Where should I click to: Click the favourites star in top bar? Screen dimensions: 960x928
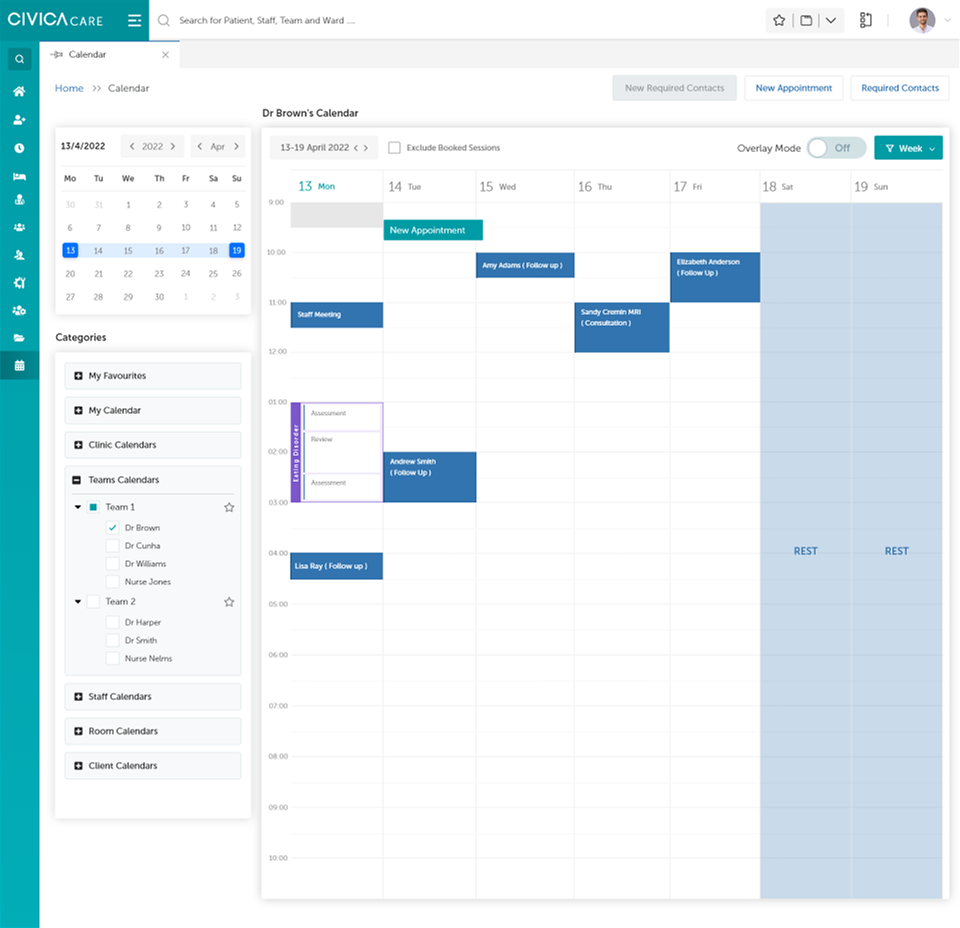[779, 20]
